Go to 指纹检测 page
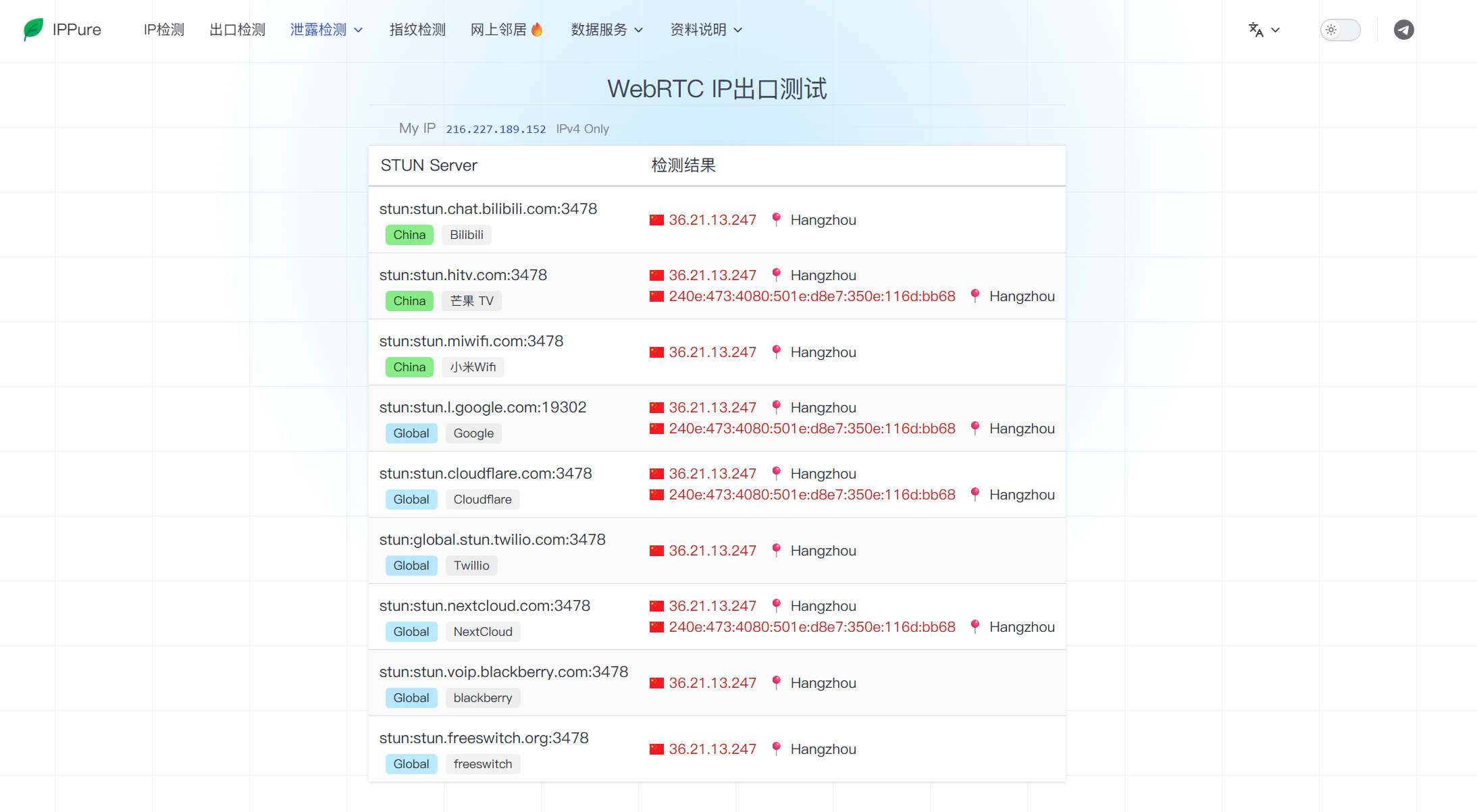 pos(417,30)
